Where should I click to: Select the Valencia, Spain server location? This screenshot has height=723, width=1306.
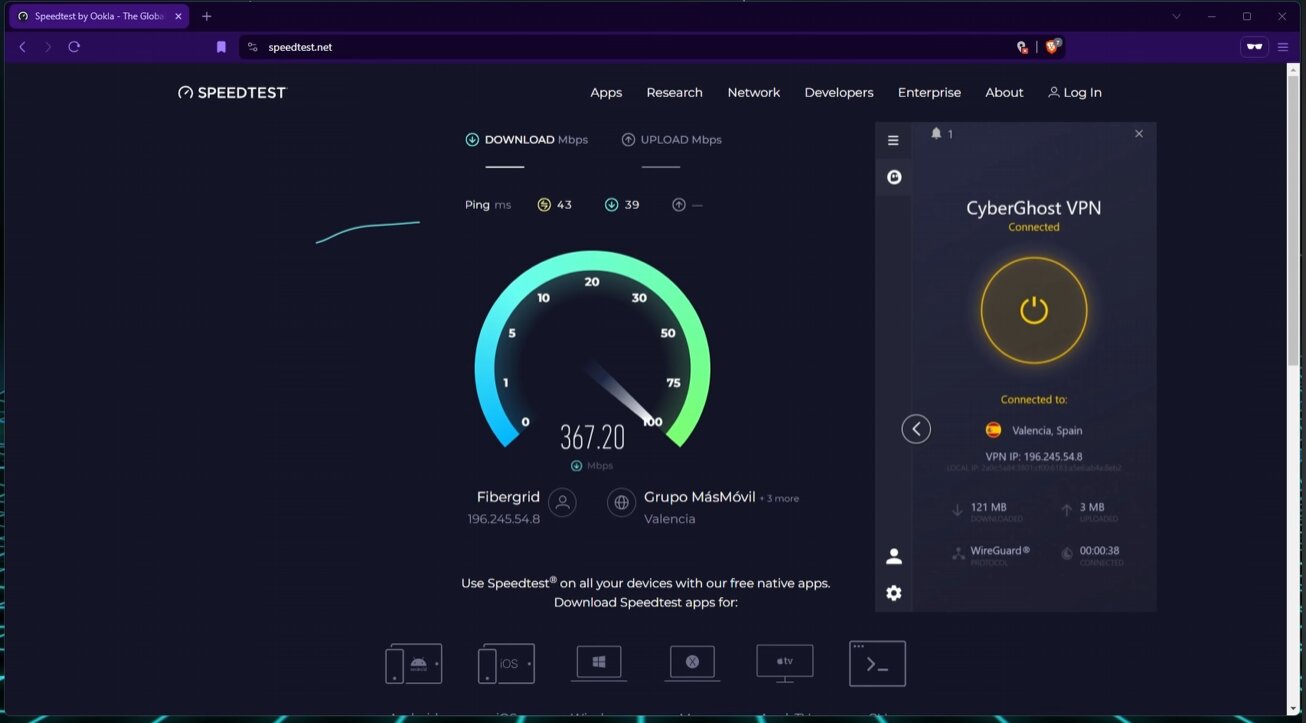(x=1047, y=431)
